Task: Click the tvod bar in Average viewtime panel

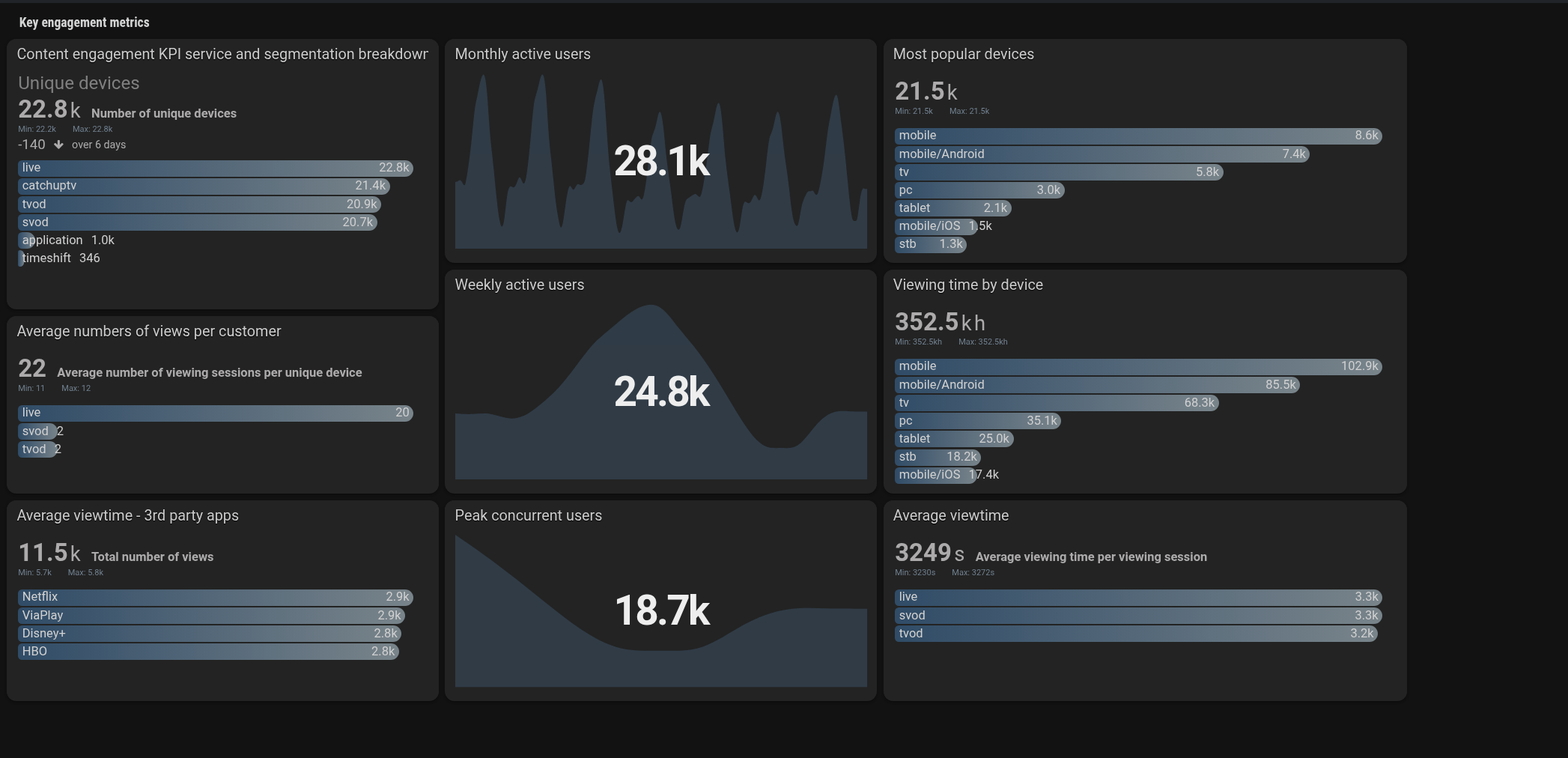Action: [x=1137, y=633]
